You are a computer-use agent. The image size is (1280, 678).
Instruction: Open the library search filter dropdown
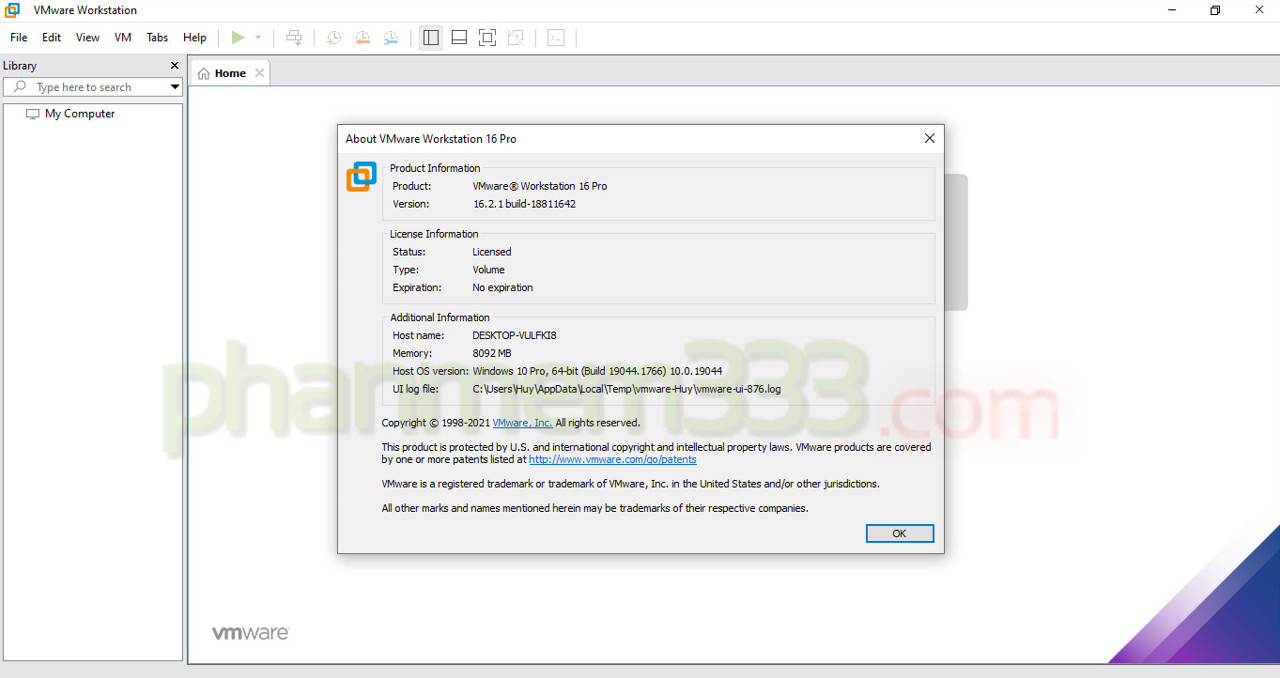click(x=175, y=87)
